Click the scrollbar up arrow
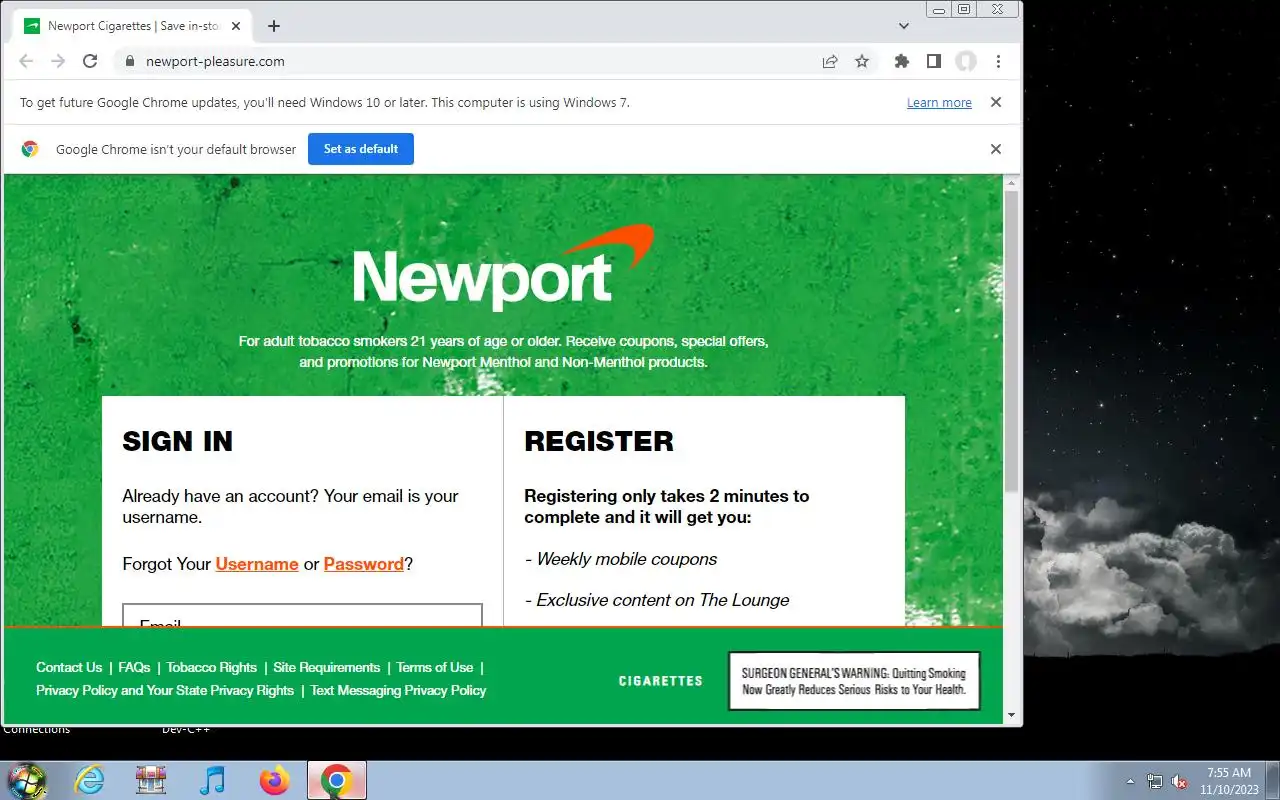 point(1011,183)
